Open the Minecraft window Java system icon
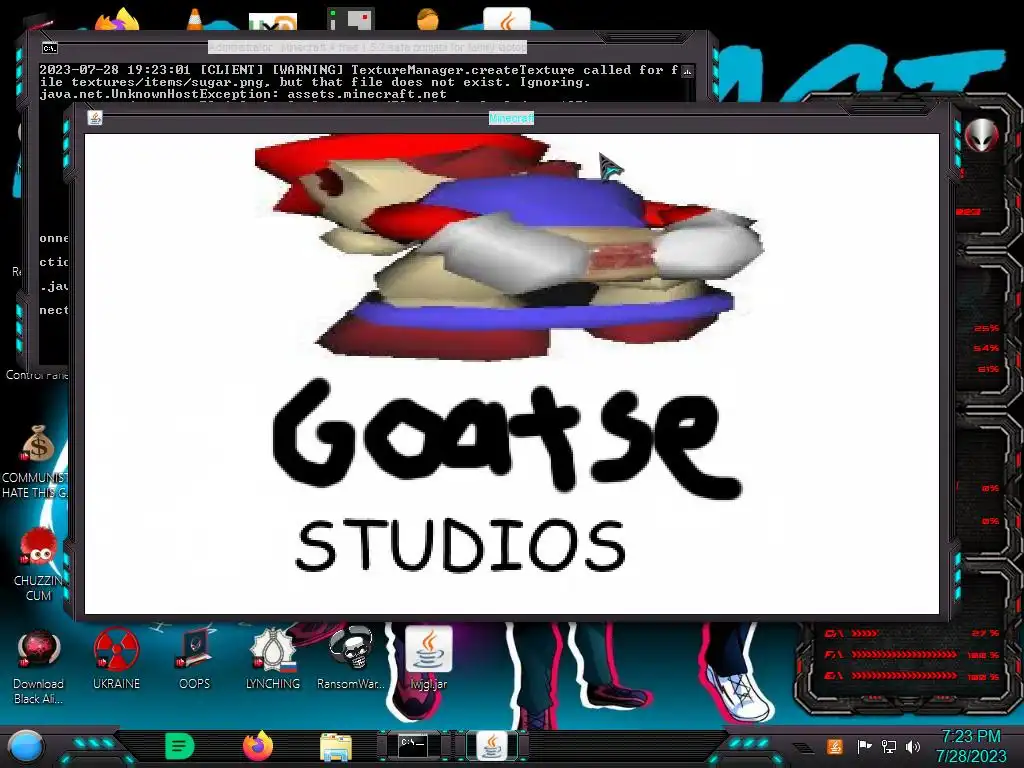The height and width of the screenshot is (768, 1024). click(95, 118)
